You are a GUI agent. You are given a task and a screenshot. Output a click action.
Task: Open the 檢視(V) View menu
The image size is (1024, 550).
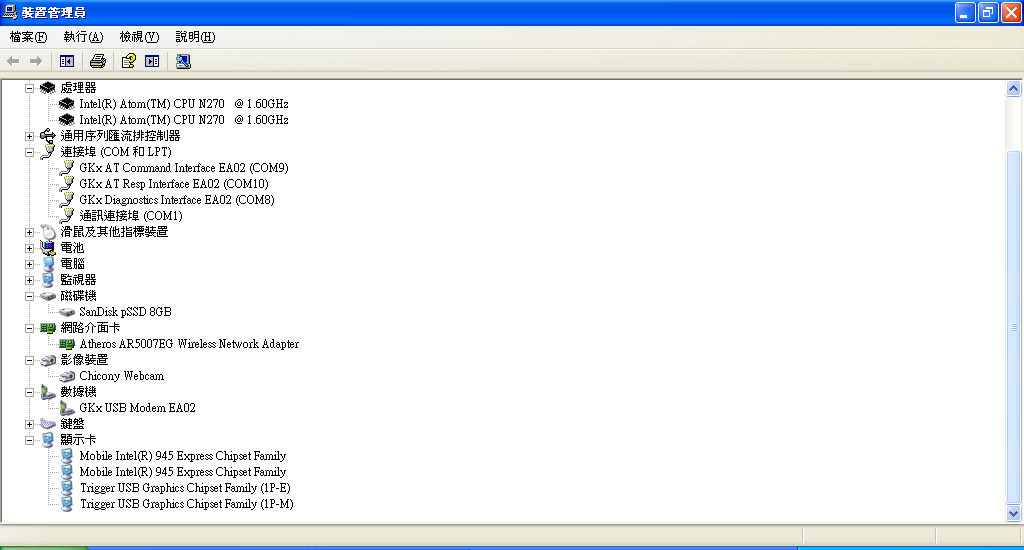[x=139, y=37]
